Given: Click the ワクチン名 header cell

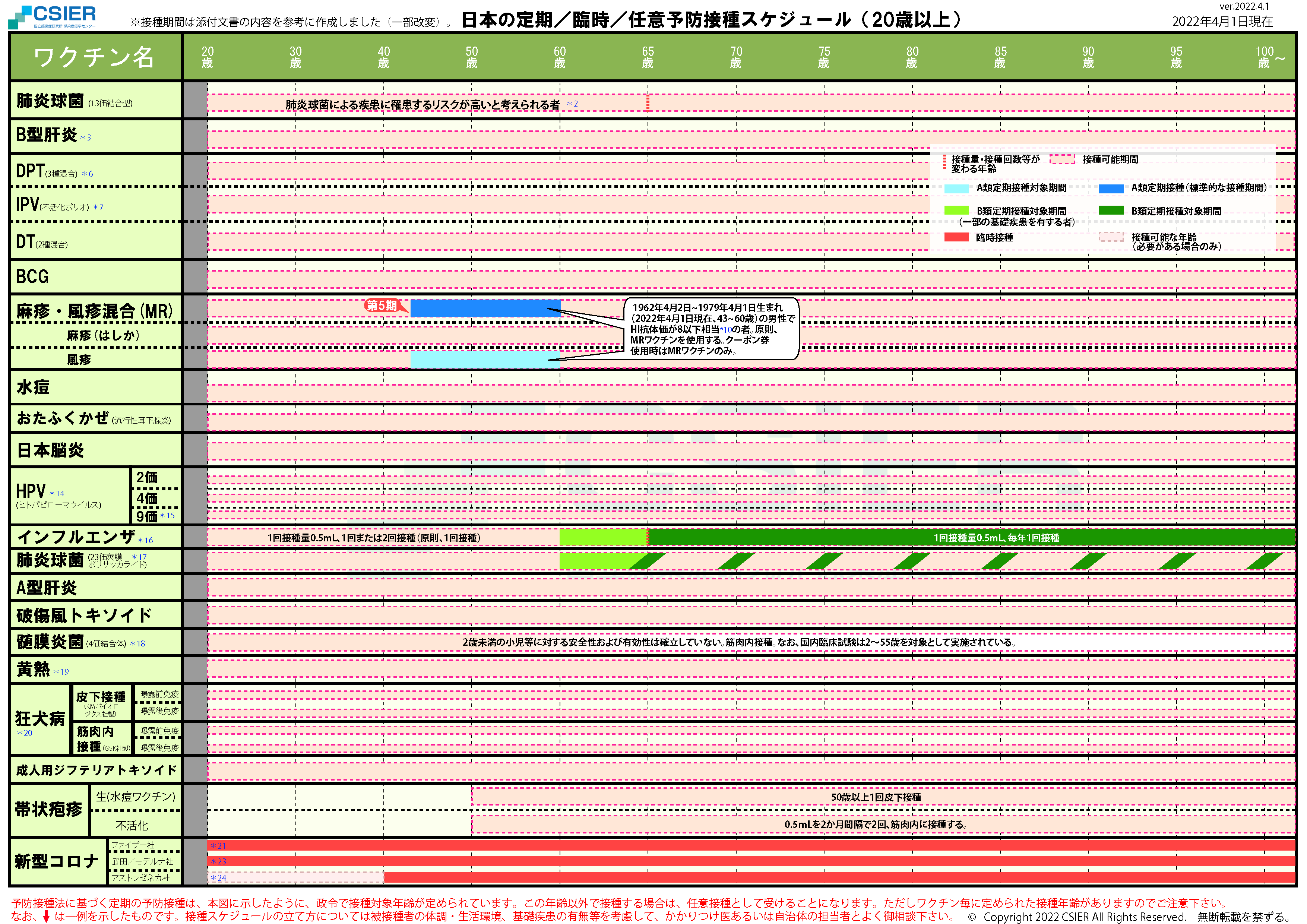Looking at the screenshot, I should (95, 57).
